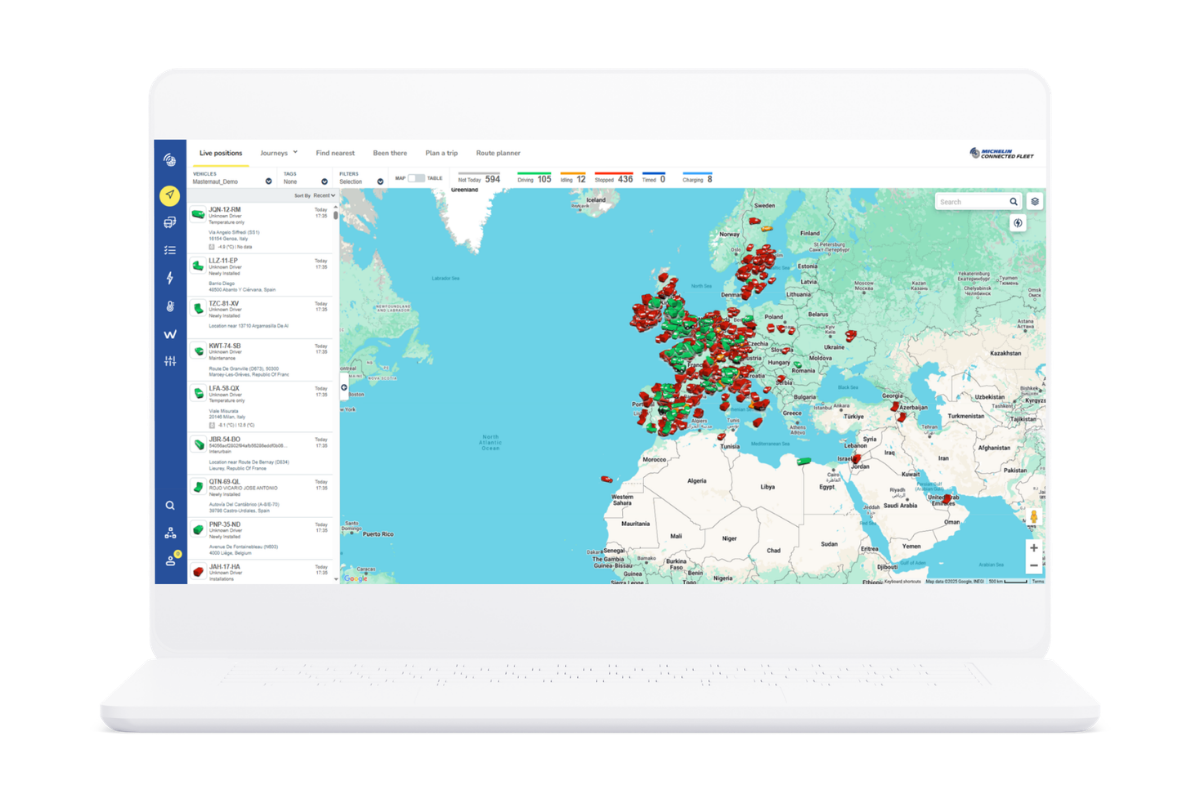Open the Sort By Recent dropdown

pyautogui.click(x=322, y=193)
